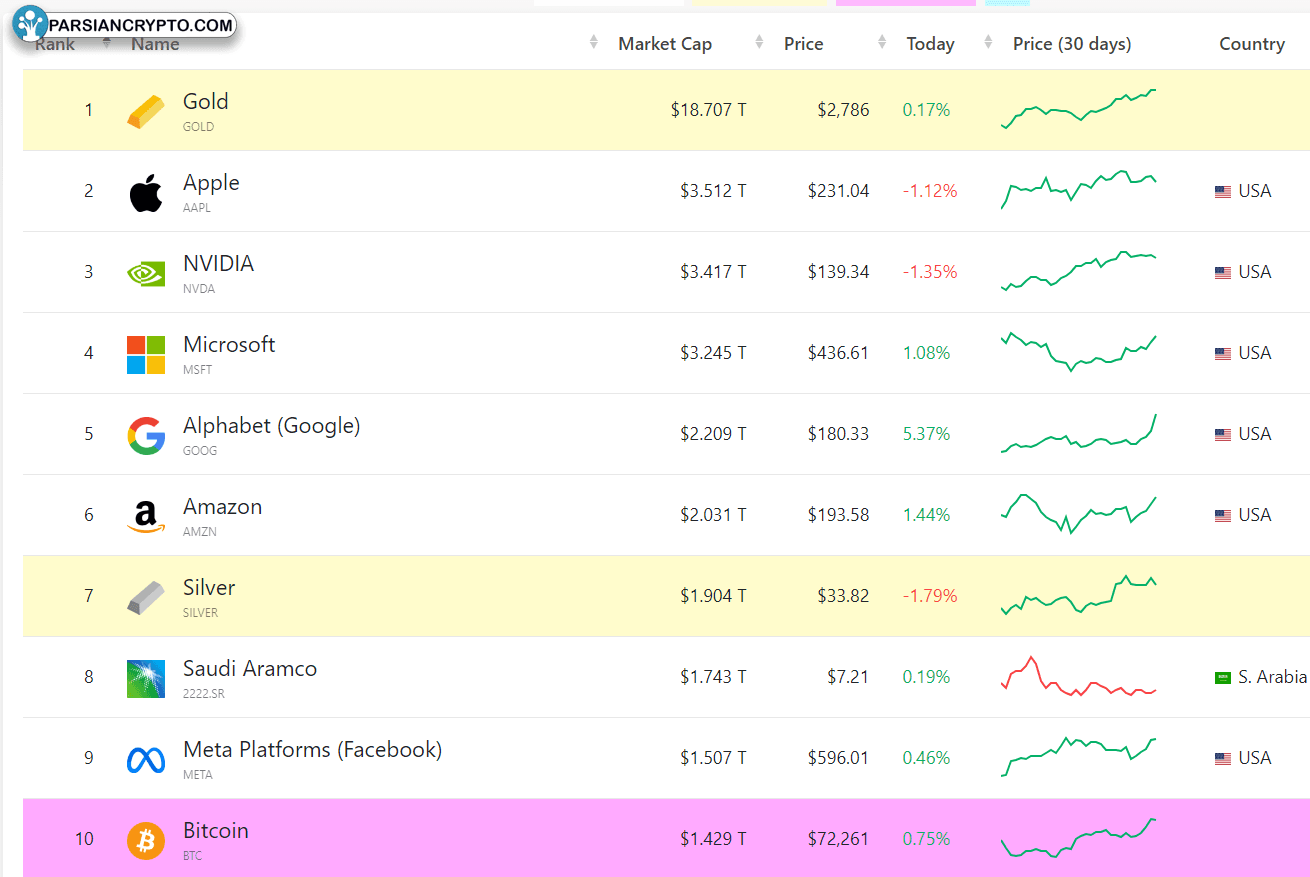The image size is (1310, 877).
Task: Open the Gold asset link
Action: click(206, 101)
